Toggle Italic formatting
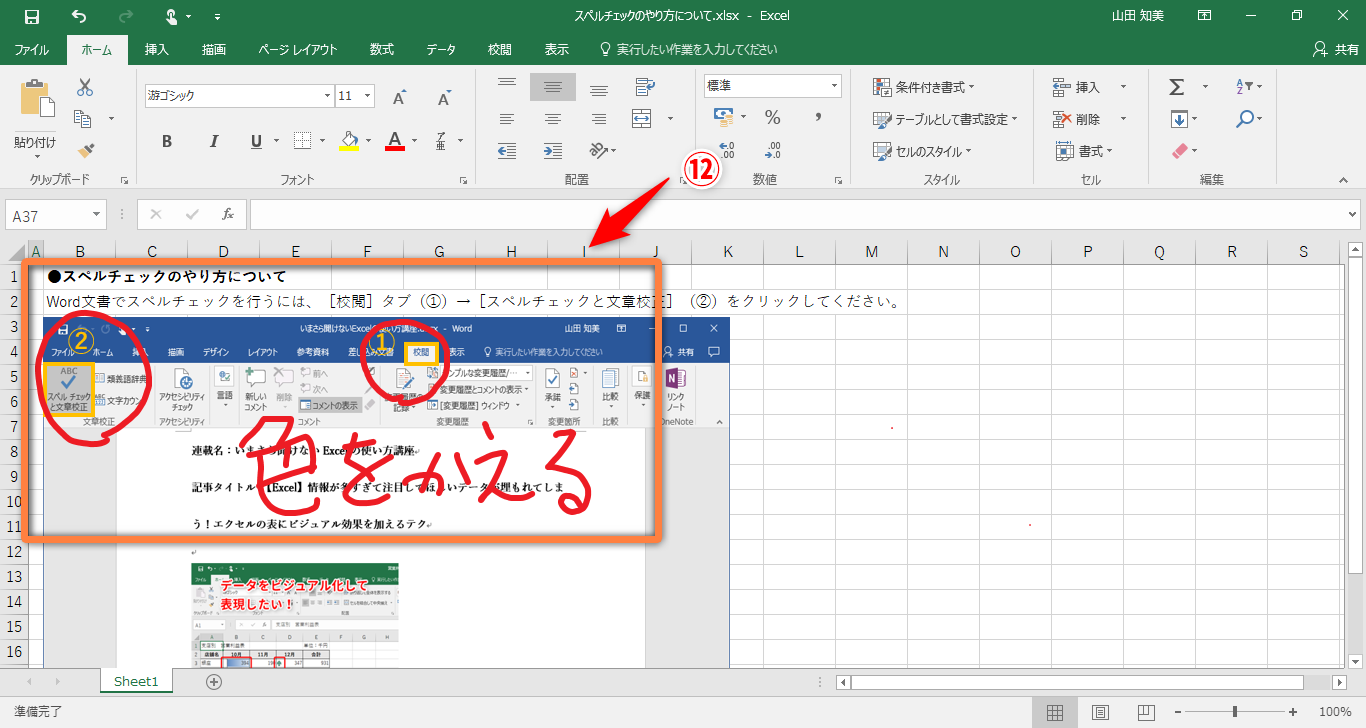 pos(212,141)
